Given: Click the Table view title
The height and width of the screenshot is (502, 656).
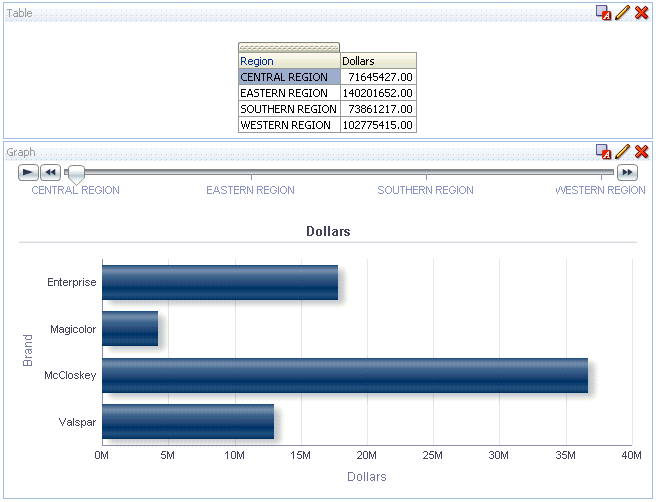Looking at the screenshot, I should coord(19,13).
